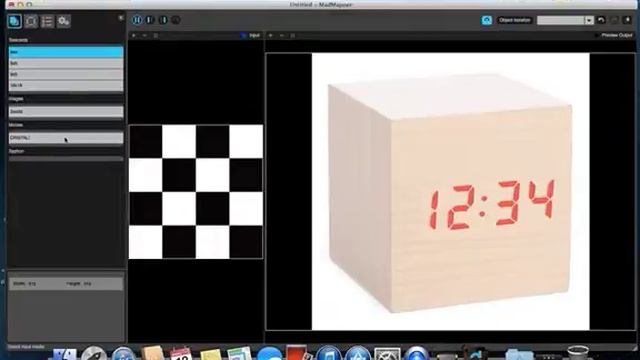Viewport: 640px width, 360px height.
Task: Fit the Input view to window
Action: [156, 36]
